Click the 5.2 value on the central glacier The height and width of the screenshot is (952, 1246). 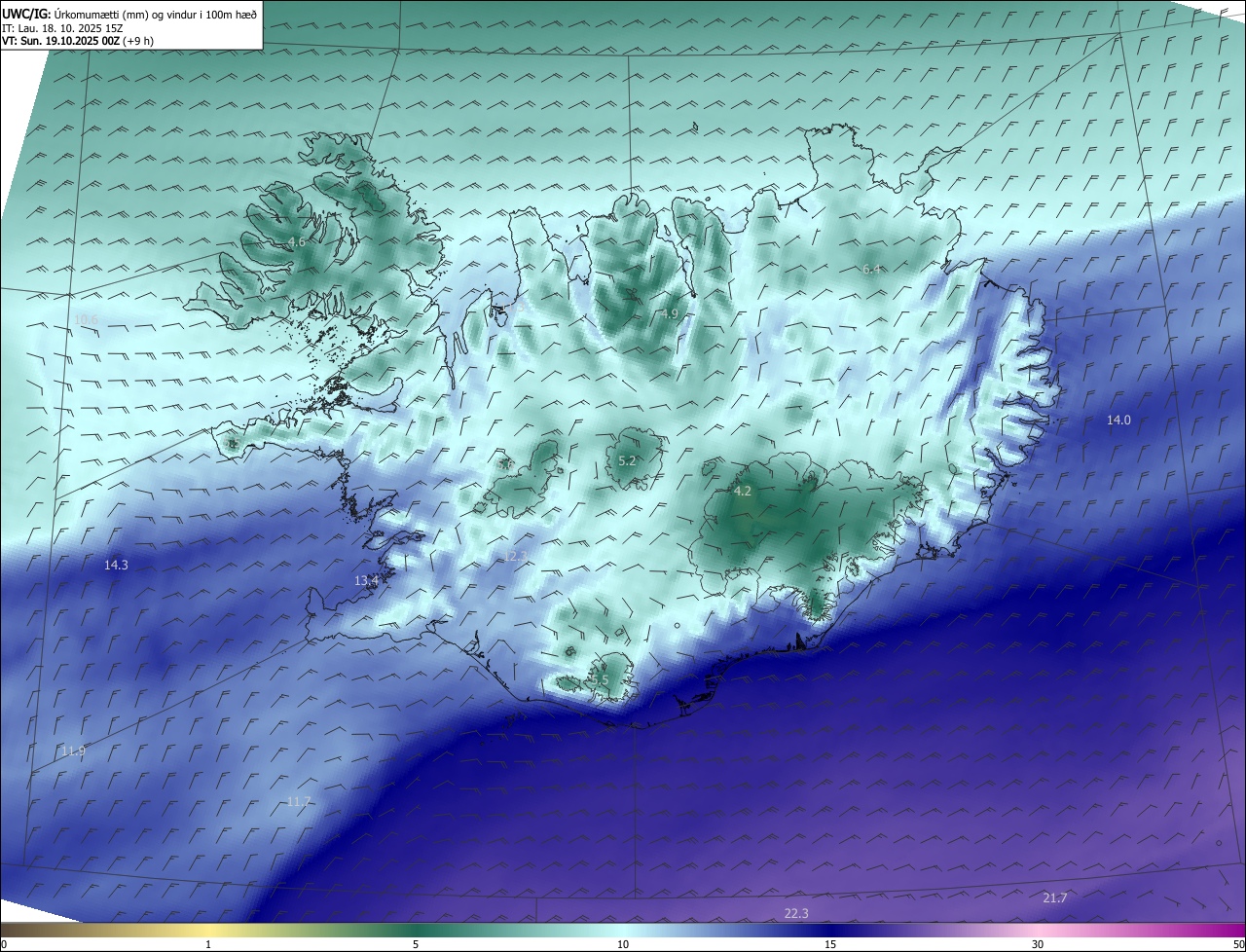click(x=627, y=460)
